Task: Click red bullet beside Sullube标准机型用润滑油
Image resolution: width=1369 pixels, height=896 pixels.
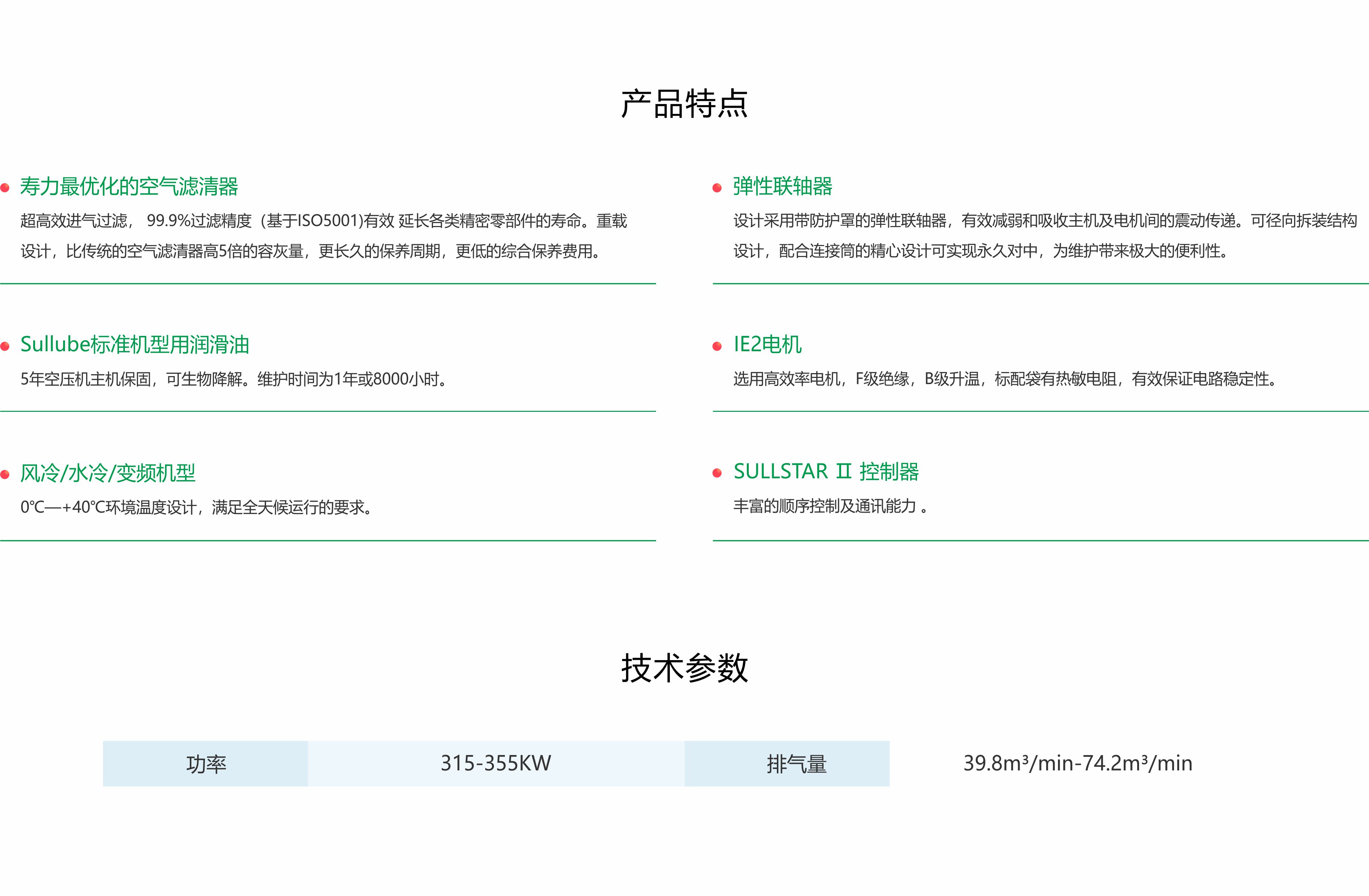Action: (x=5, y=346)
